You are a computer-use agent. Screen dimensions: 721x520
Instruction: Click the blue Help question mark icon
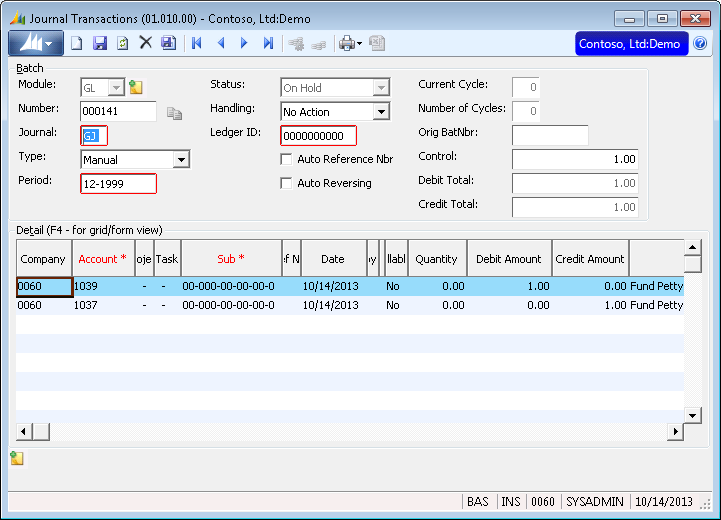700,44
